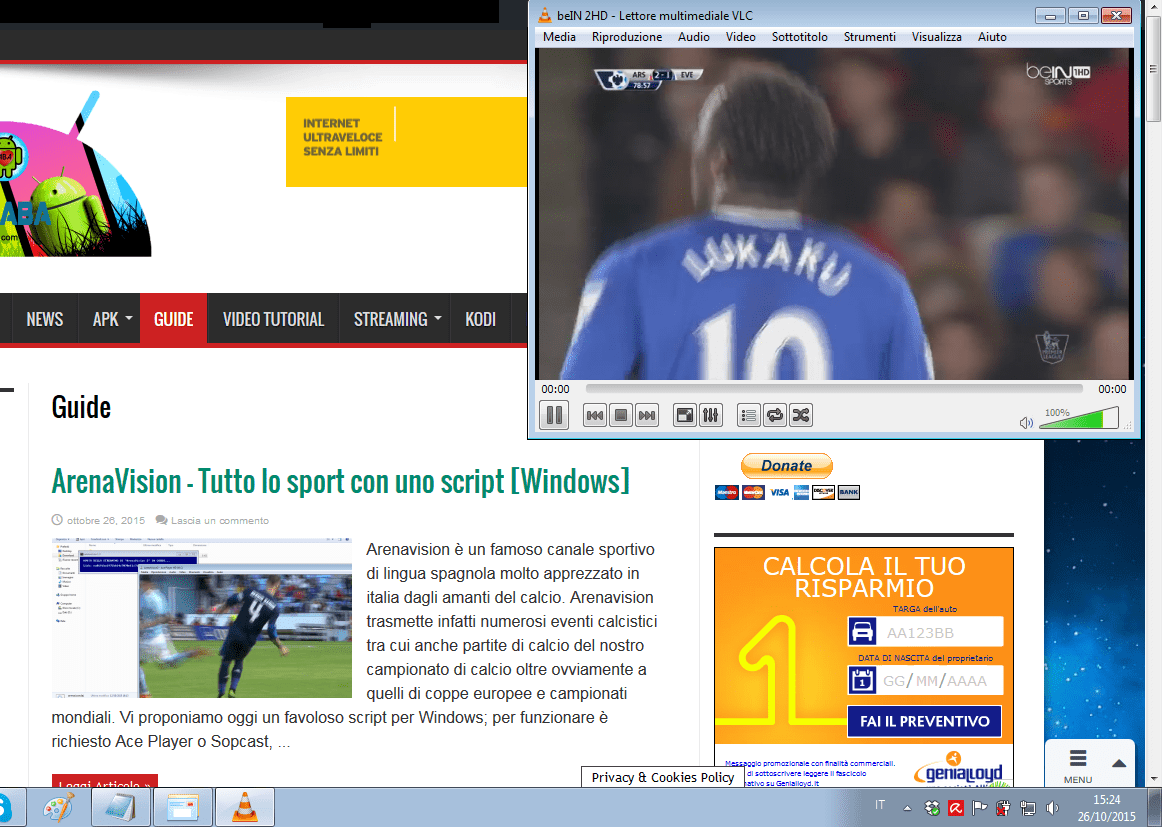The height and width of the screenshot is (827, 1162).
Task: Open the system volume tray icon
Action: click(x=1052, y=808)
